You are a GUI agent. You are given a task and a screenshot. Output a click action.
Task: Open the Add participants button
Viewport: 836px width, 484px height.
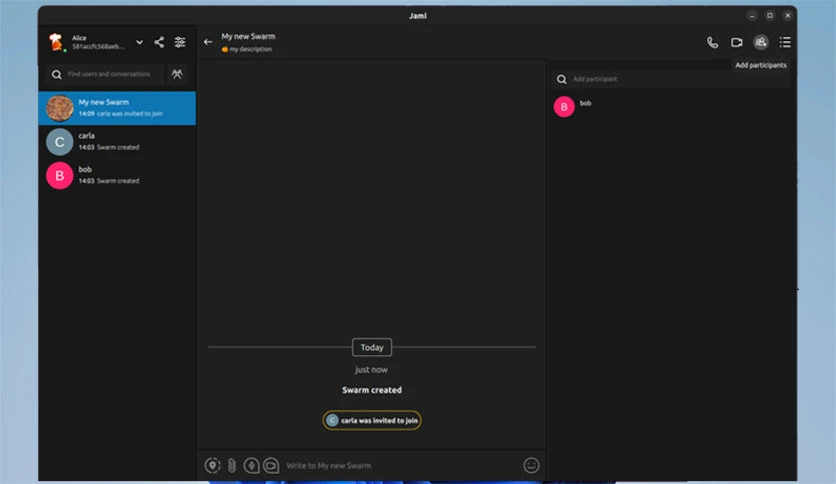click(761, 42)
